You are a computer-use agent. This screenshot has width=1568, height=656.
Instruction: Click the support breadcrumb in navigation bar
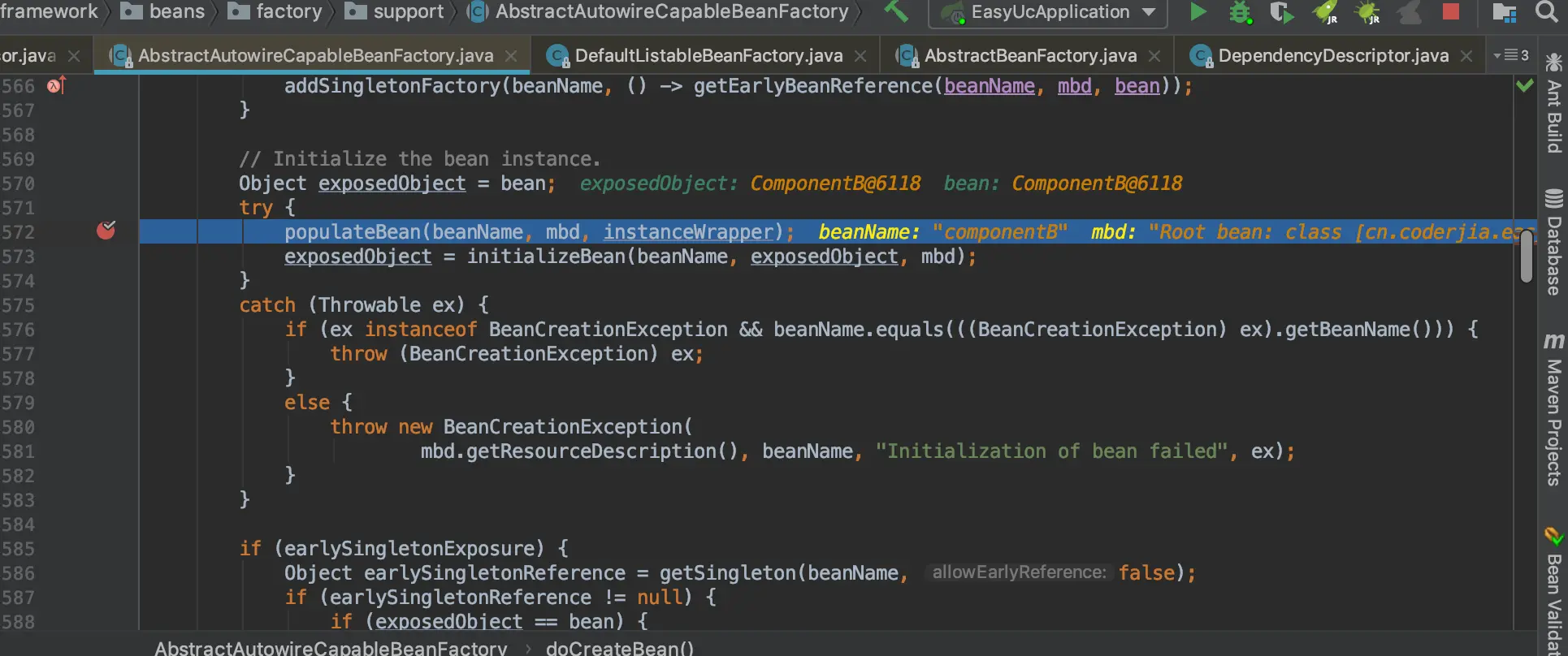coord(395,11)
